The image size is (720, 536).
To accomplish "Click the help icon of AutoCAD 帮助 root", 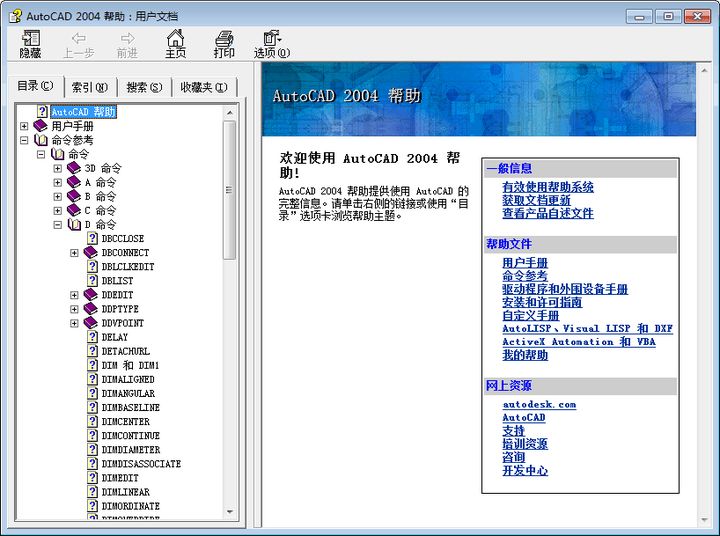I will (x=43, y=111).
